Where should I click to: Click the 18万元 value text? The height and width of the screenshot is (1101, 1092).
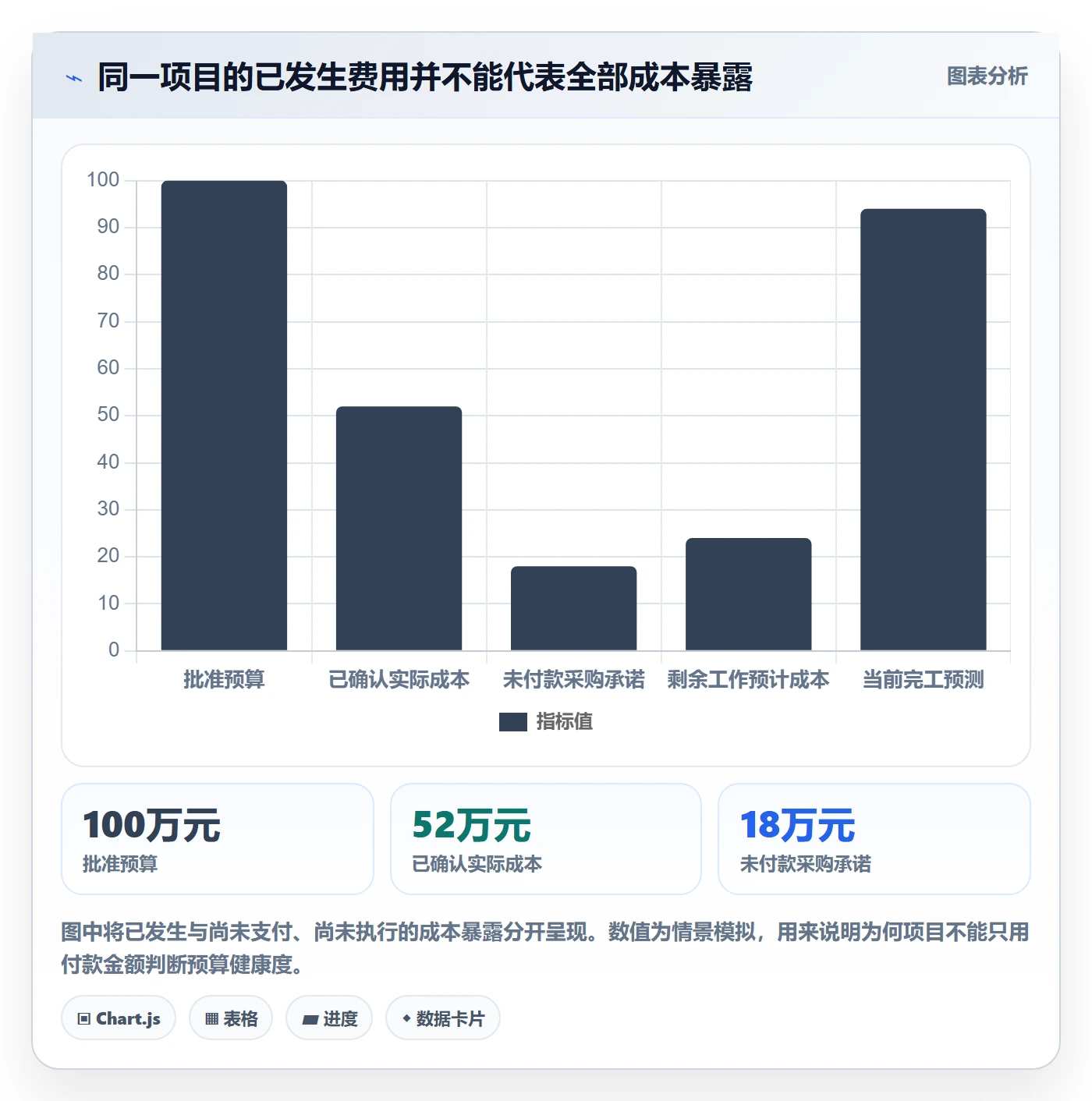click(x=798, y=825)
